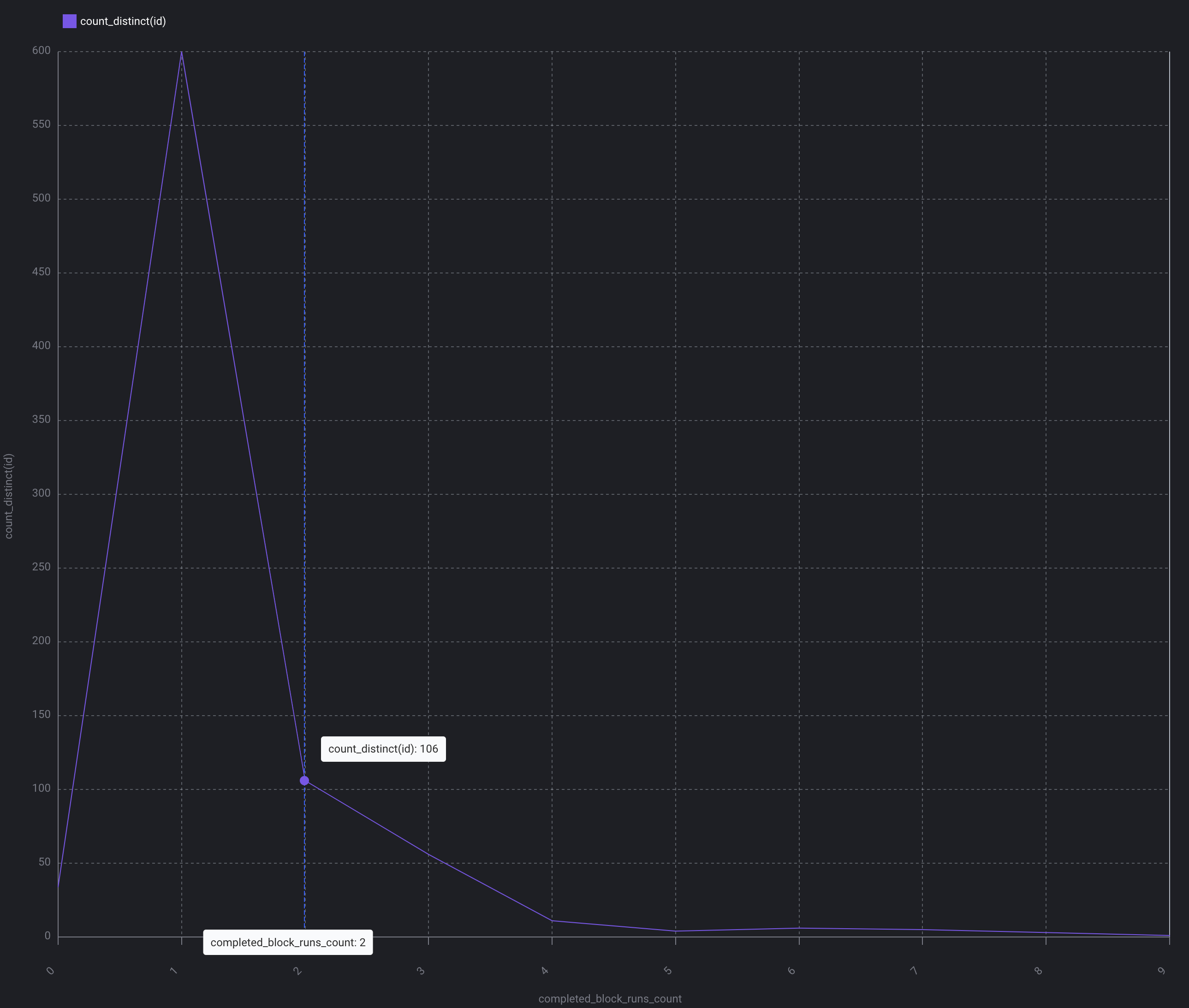Click x-axis tick label 6
This screenshot has height=1008, width=1189.
click(x=791, y=971)
